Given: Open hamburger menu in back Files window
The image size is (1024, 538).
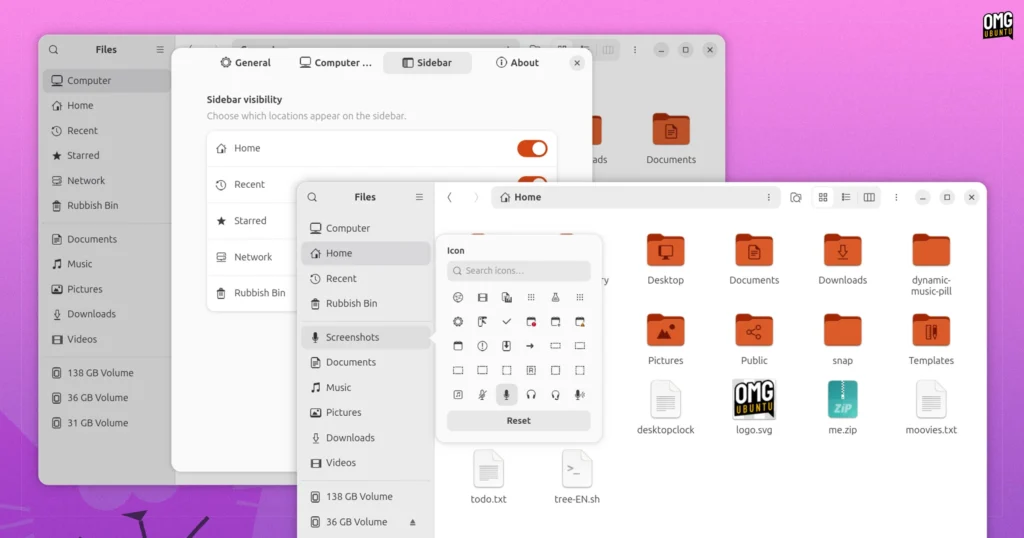Looking at the screenshot, I should point(160,50).
